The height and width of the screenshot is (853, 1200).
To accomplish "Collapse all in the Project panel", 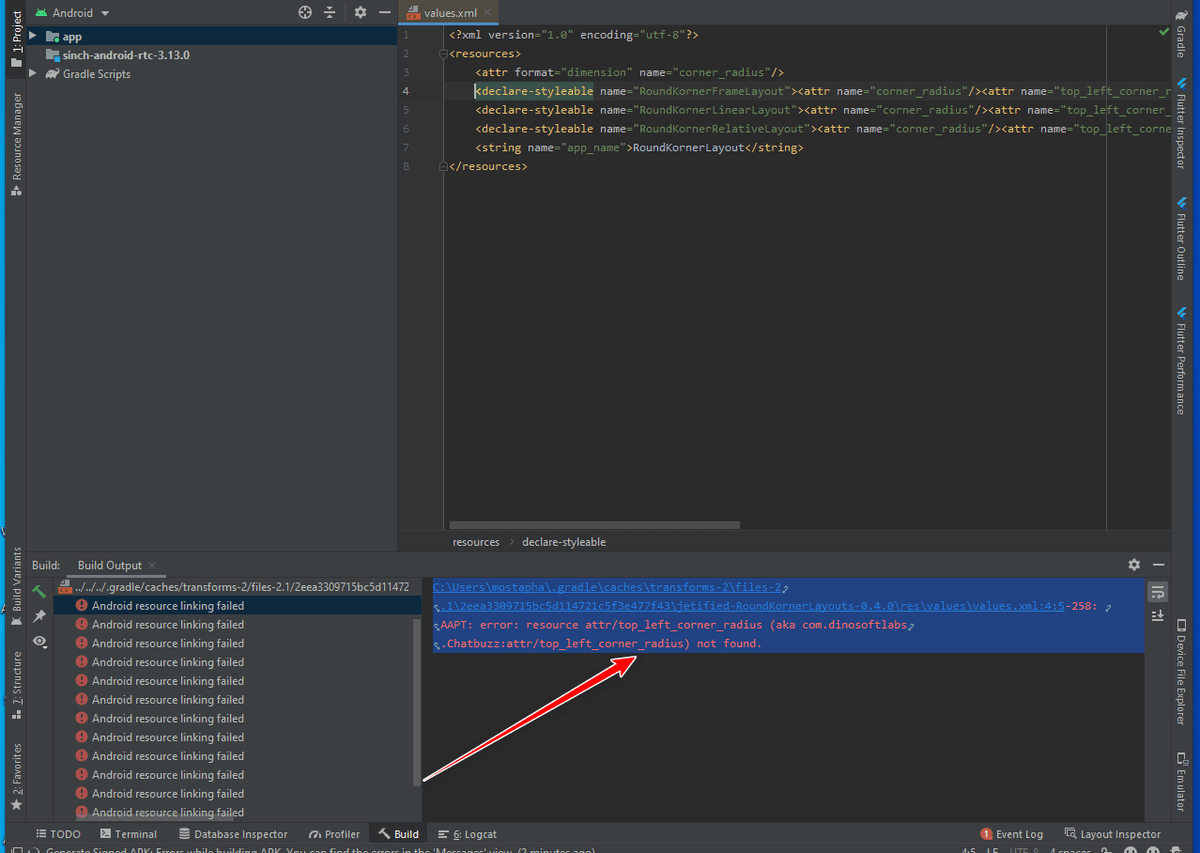I will 329,13.
